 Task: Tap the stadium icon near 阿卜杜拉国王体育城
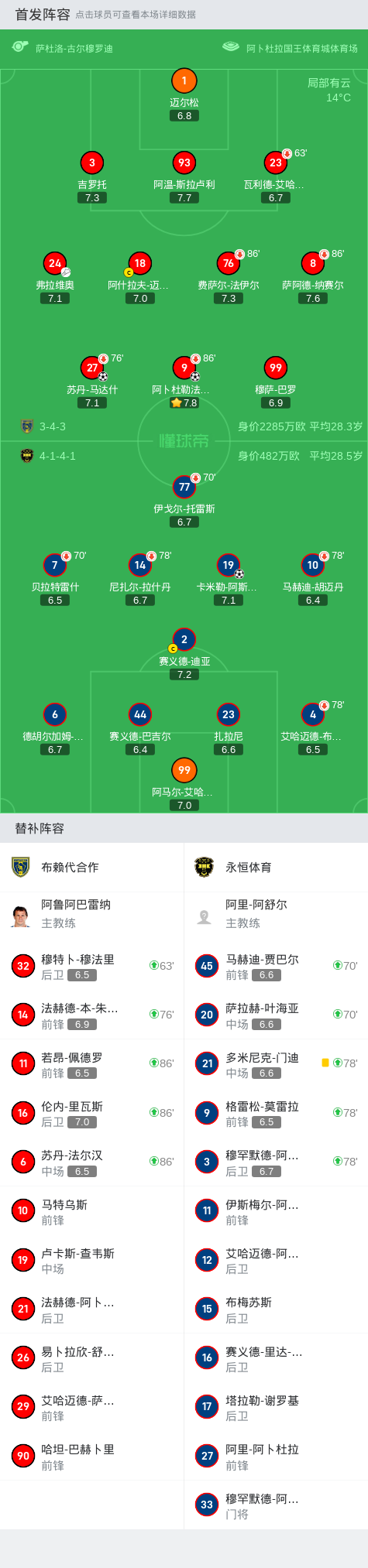[231, 47]
